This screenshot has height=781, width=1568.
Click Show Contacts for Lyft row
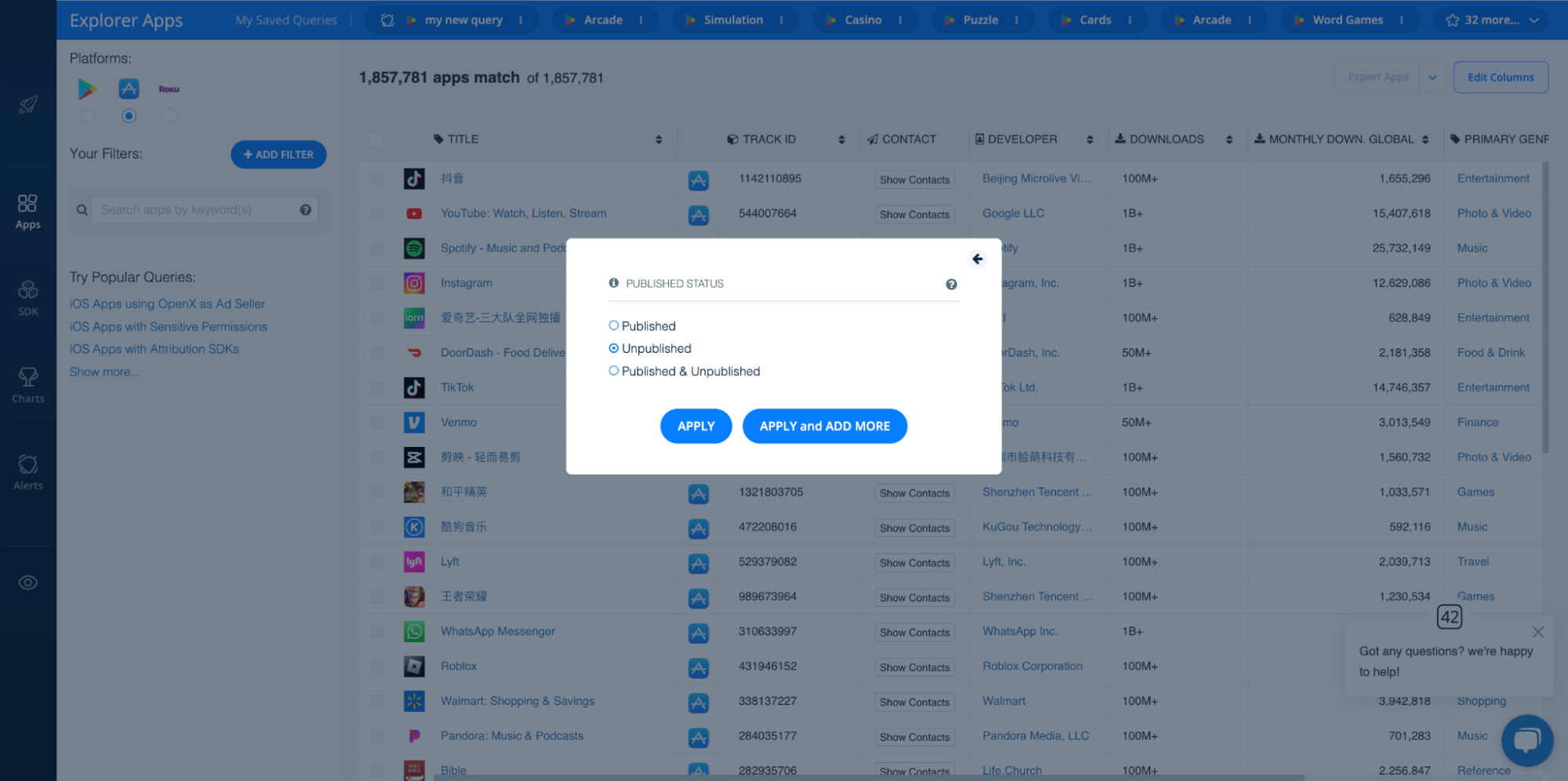click(915, 563)
